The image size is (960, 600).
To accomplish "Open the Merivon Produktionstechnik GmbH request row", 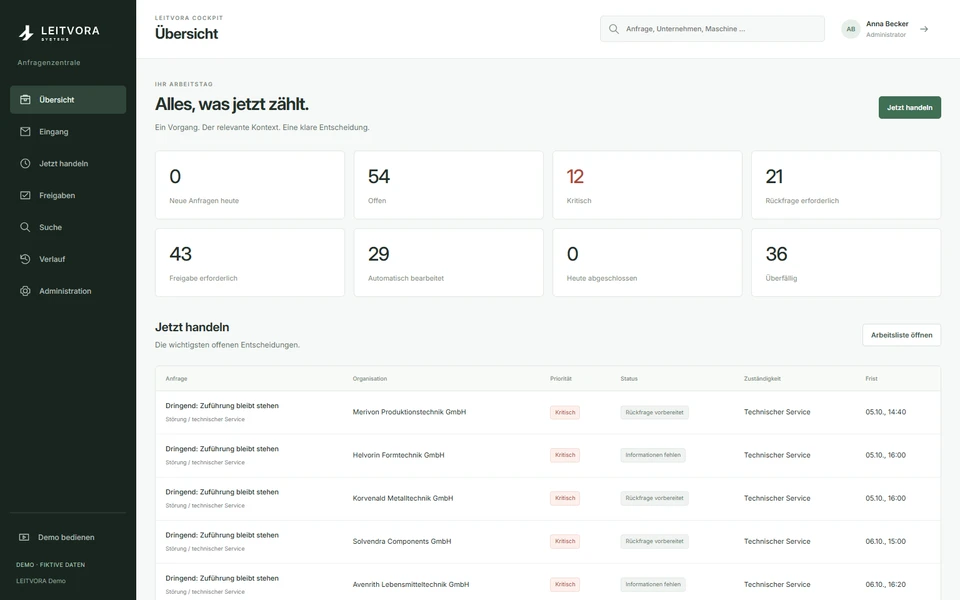I will tap(548, 412).
